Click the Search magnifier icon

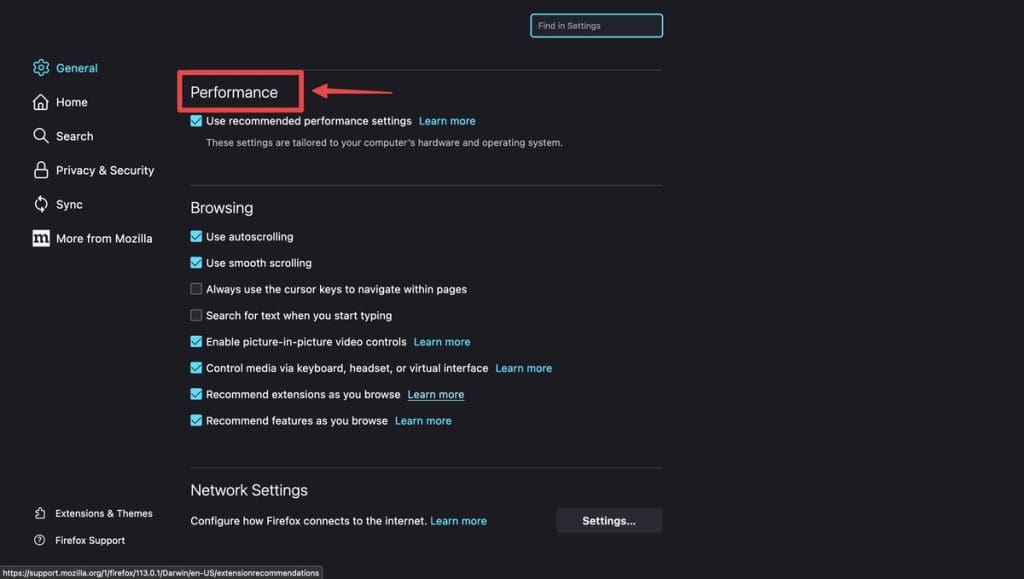pyautogui.click(x=41, y=136)
